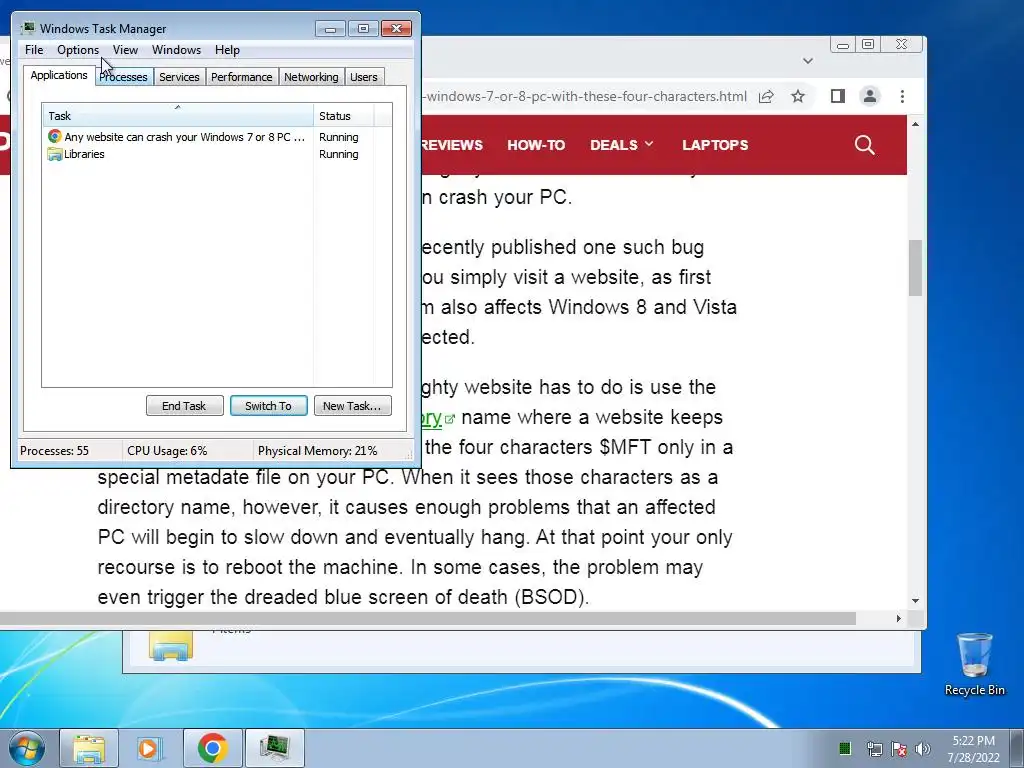Bookmark this page with the star icon

798,97
